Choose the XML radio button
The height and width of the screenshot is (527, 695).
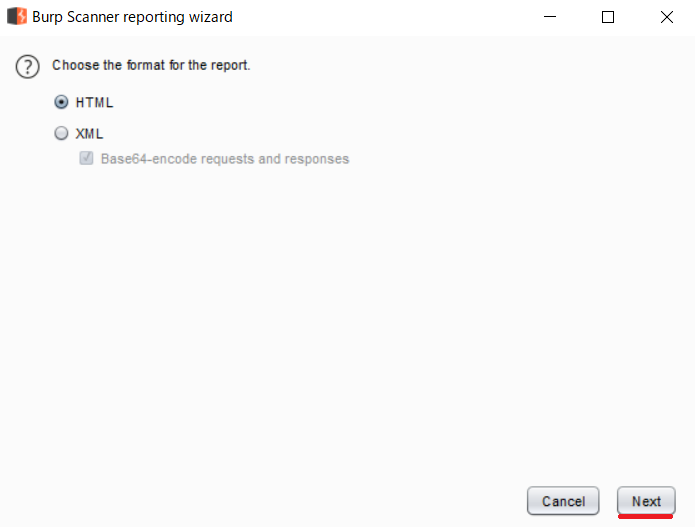tap(61, 133)
